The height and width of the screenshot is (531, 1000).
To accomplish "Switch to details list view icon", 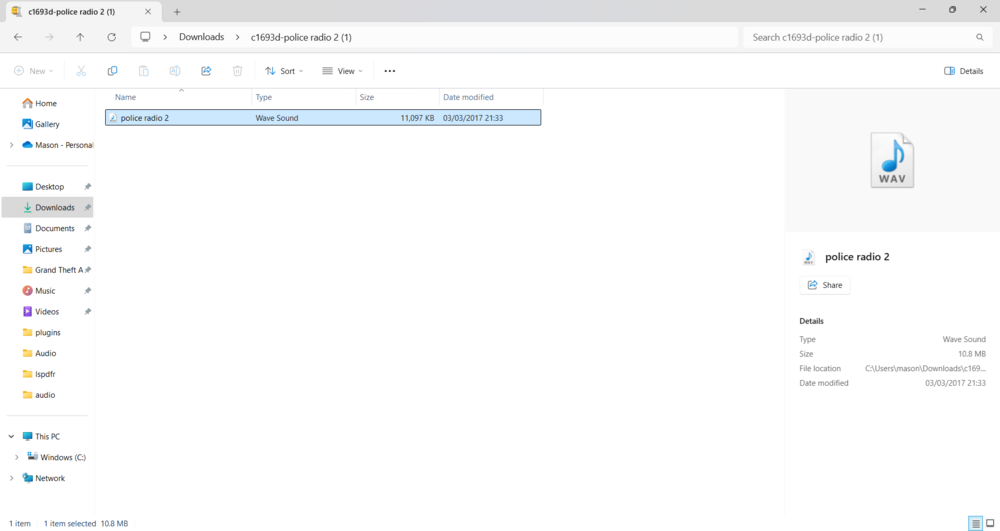I will 975,523.
